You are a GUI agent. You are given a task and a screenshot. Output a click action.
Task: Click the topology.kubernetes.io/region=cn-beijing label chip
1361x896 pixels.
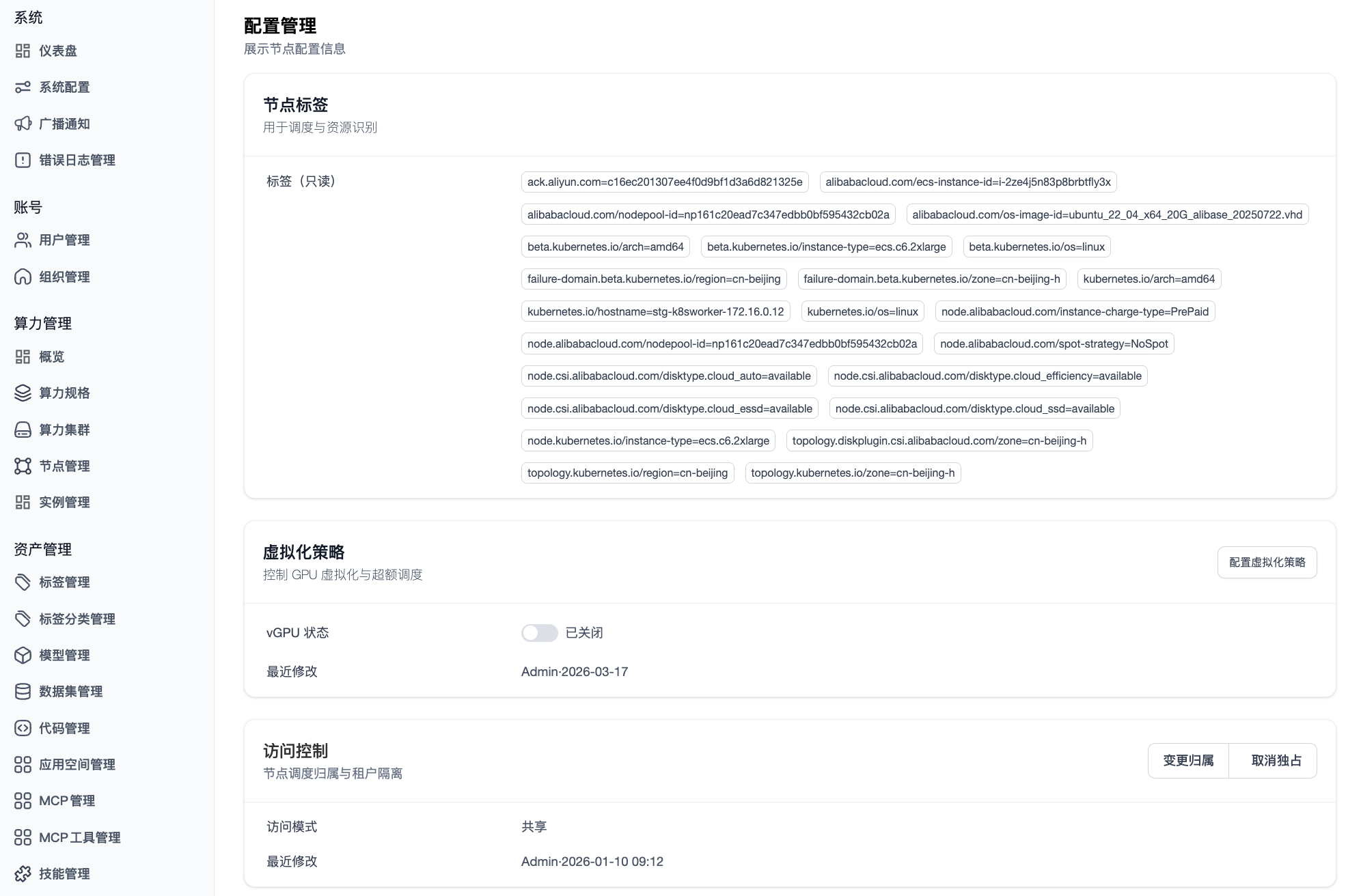[627, 473]
